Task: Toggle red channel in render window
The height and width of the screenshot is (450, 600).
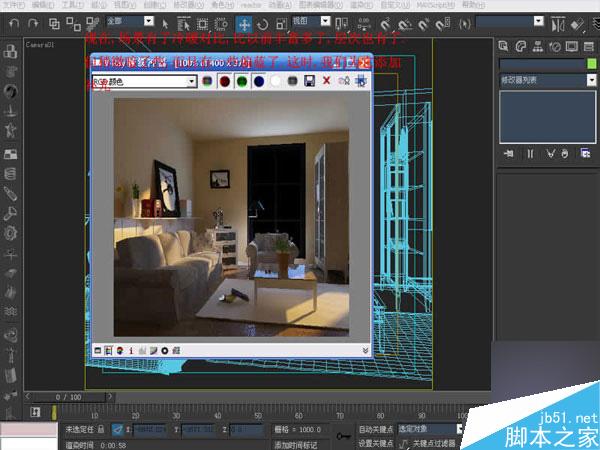Action: tap(225, 81)
